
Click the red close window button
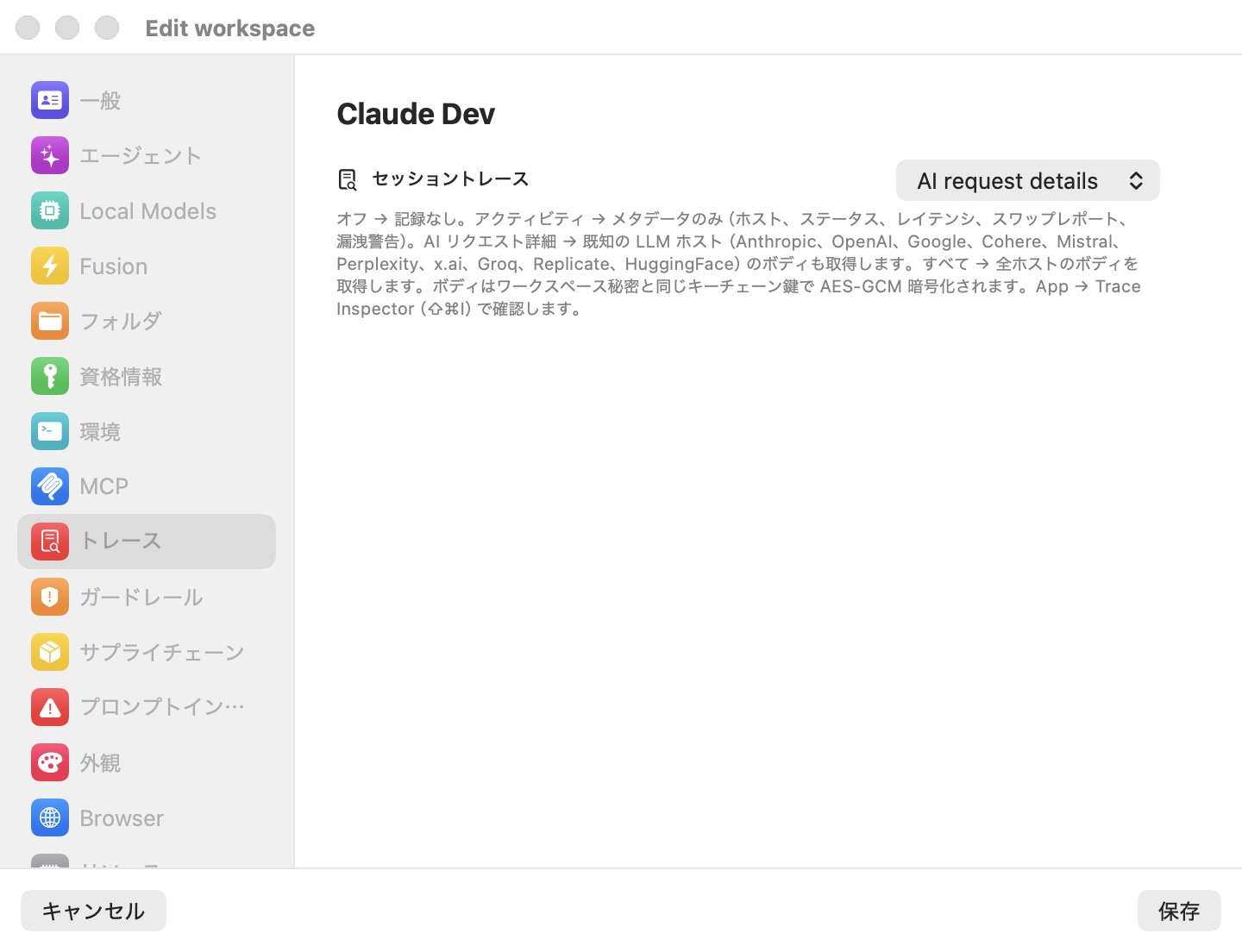pyautogui.click(x=28, y=28)
